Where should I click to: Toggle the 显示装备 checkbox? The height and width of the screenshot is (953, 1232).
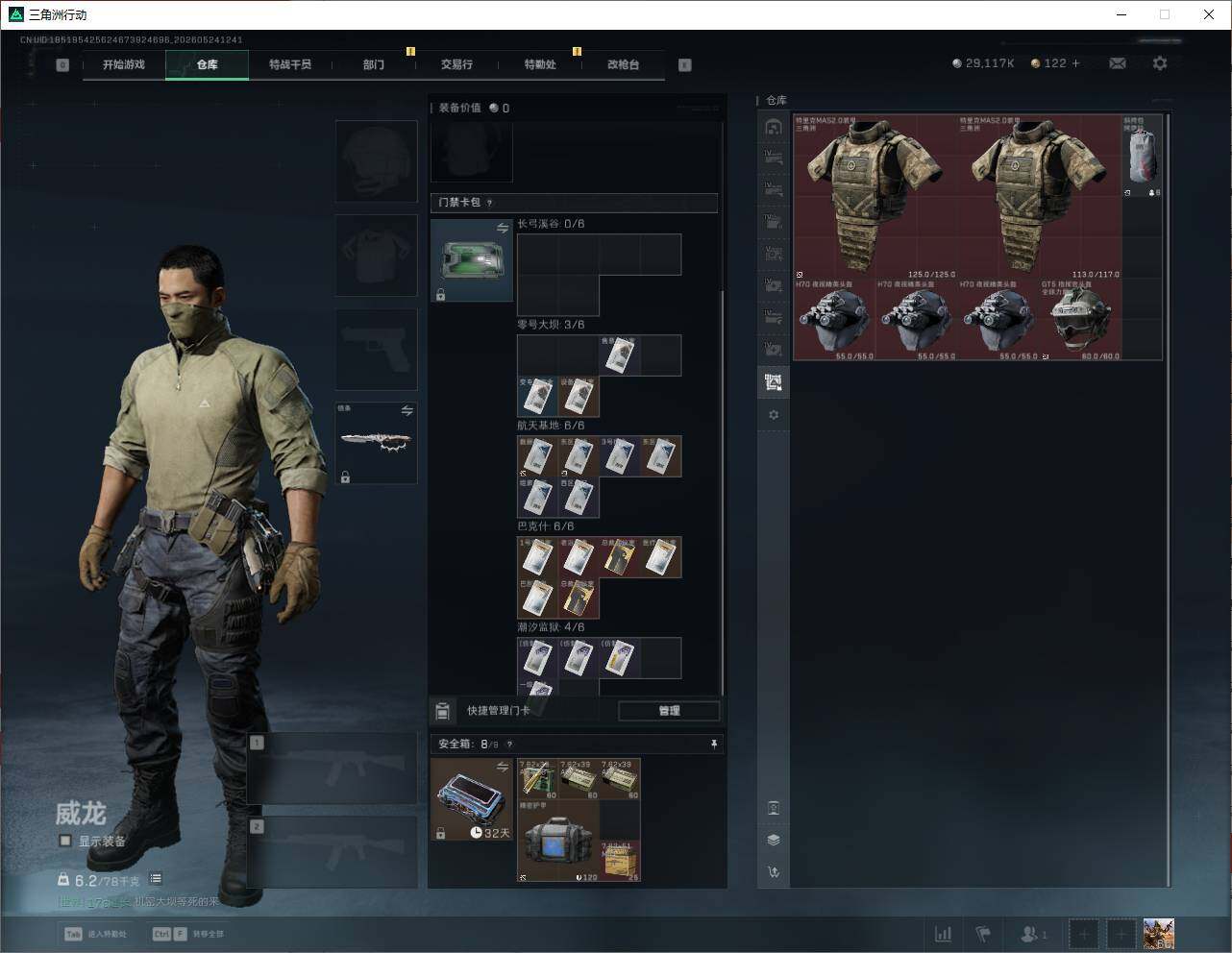pos(65,841)
